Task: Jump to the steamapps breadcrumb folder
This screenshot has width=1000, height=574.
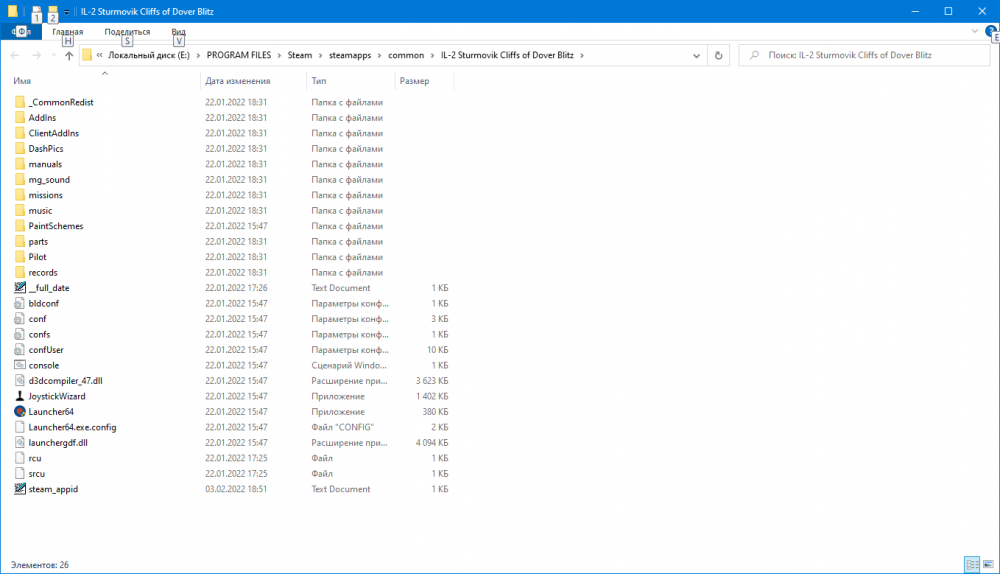Action: point(350,56)
